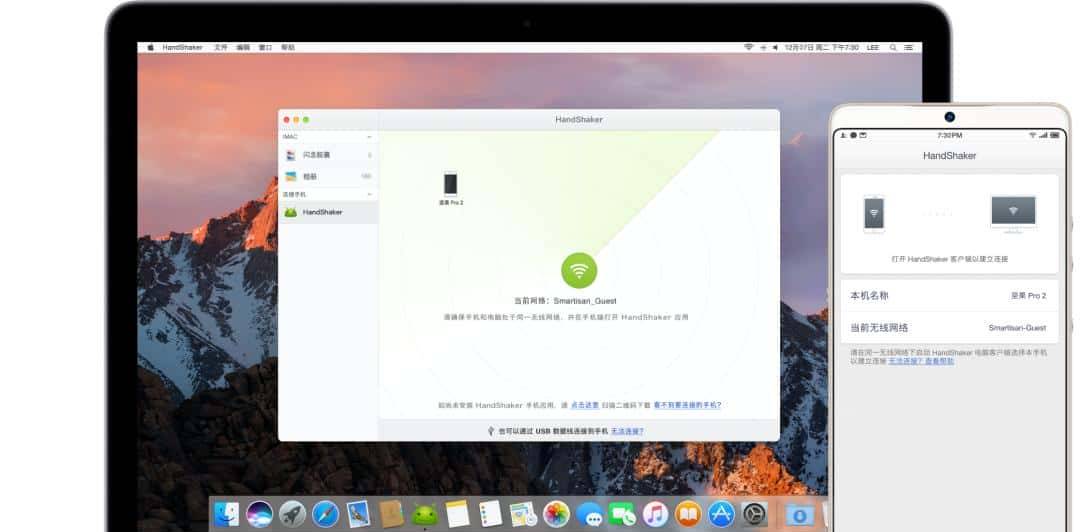Image resolution: width=1080 pixels, height=532 pixels.
Task: Select the detected phone icon on radar
Action: 450,184
